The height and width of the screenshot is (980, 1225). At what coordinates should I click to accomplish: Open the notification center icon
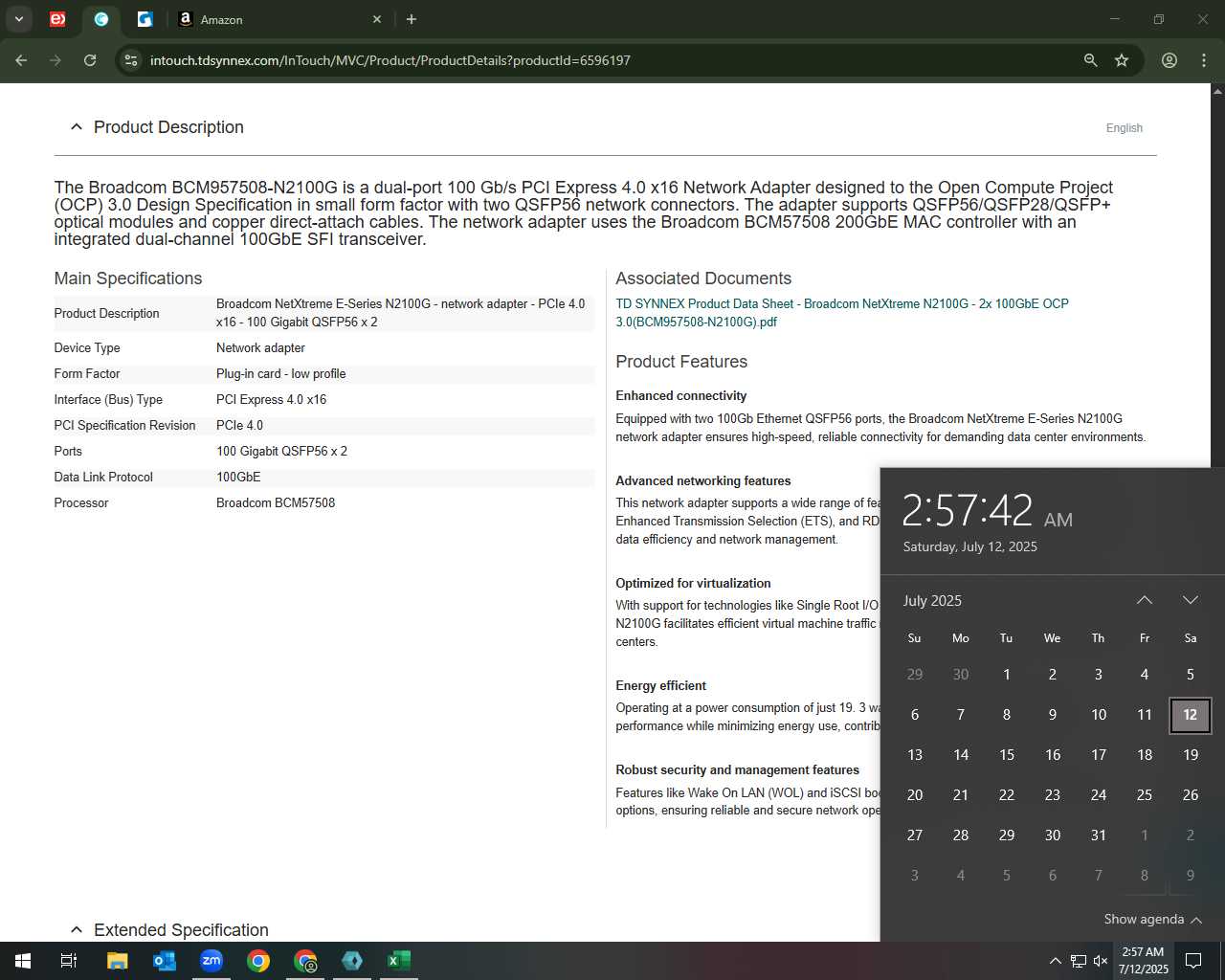1193,961
